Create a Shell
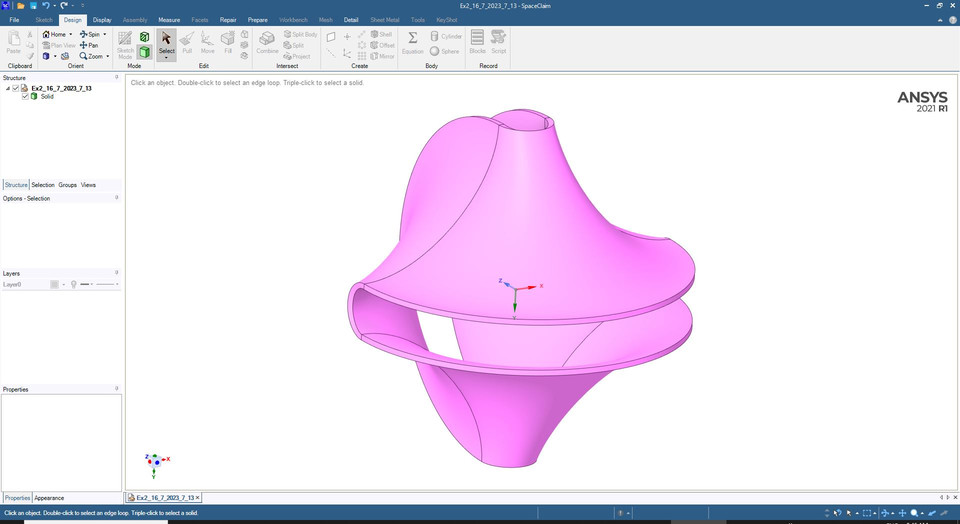The width and height of the screenshot is (960, 524). (x=381, y=34)
